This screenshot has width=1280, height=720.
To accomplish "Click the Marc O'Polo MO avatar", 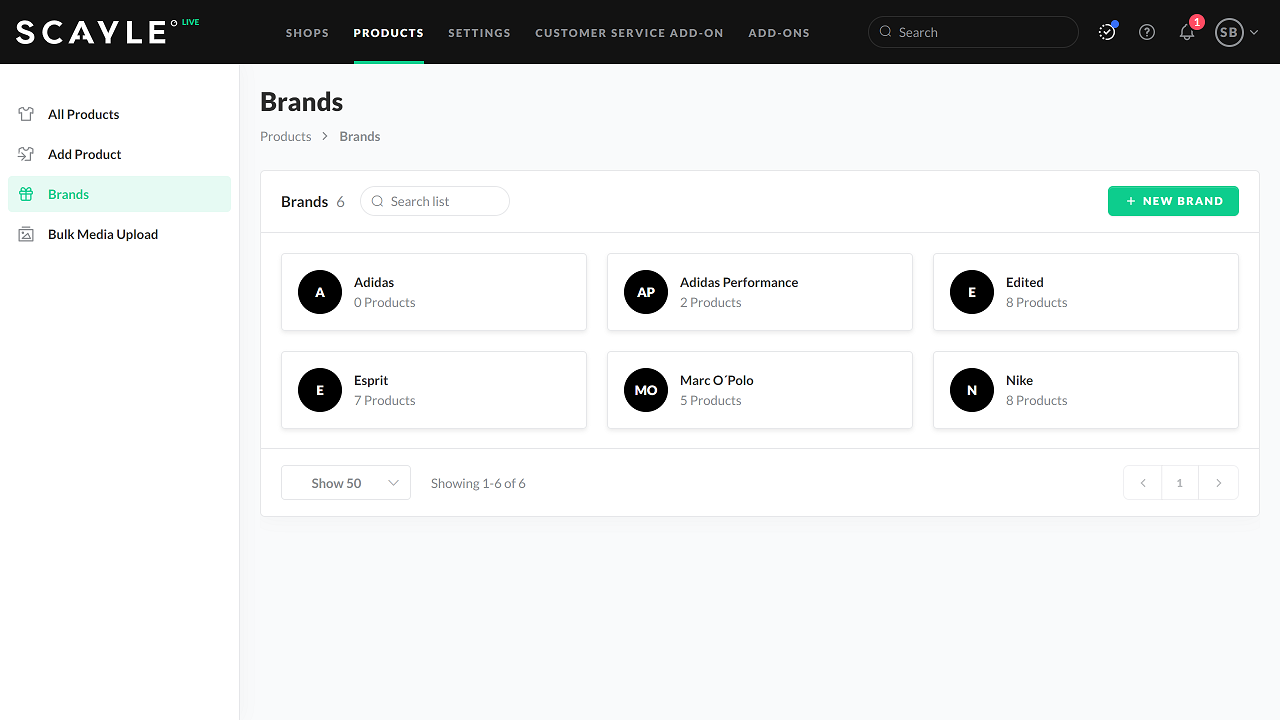I will [x=646, y=390].
